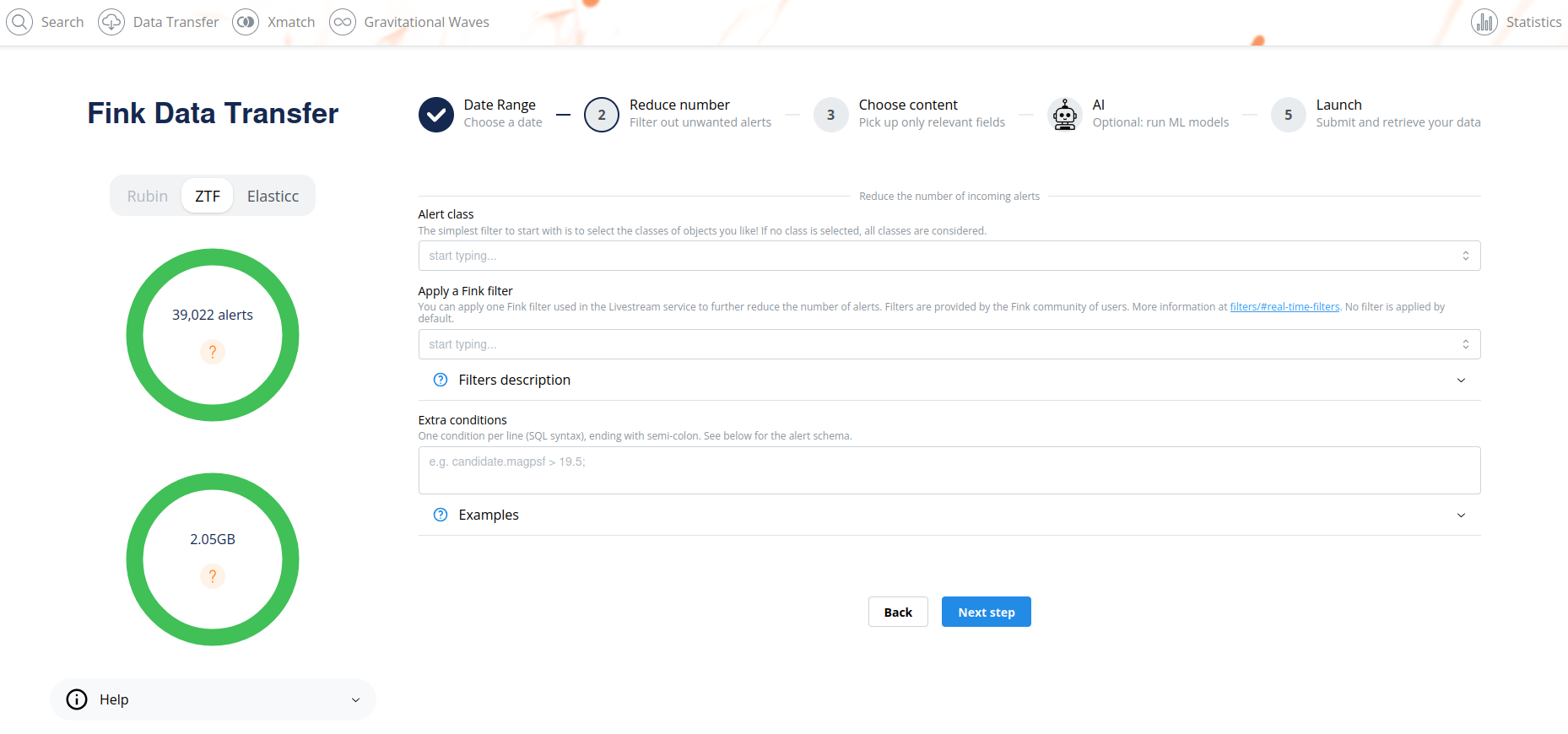
Task: Open the Alert class dropdown
Action: tap(949, 256)
